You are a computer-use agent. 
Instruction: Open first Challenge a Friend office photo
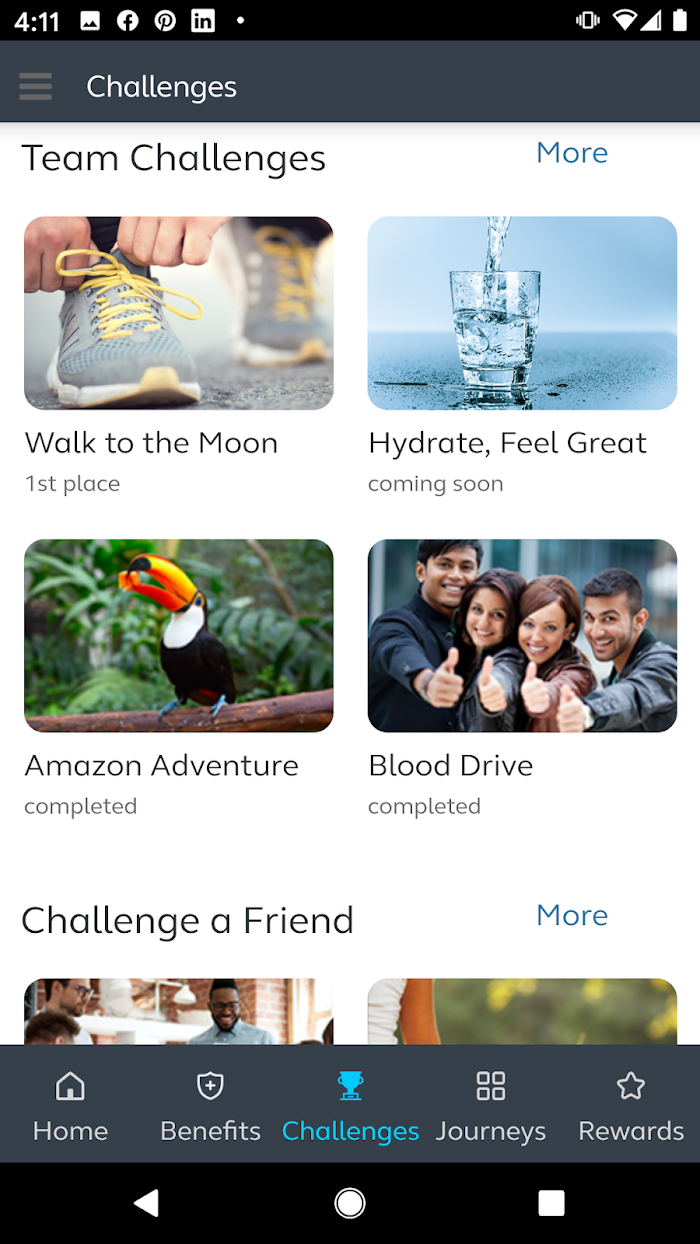pos(179,1012)
